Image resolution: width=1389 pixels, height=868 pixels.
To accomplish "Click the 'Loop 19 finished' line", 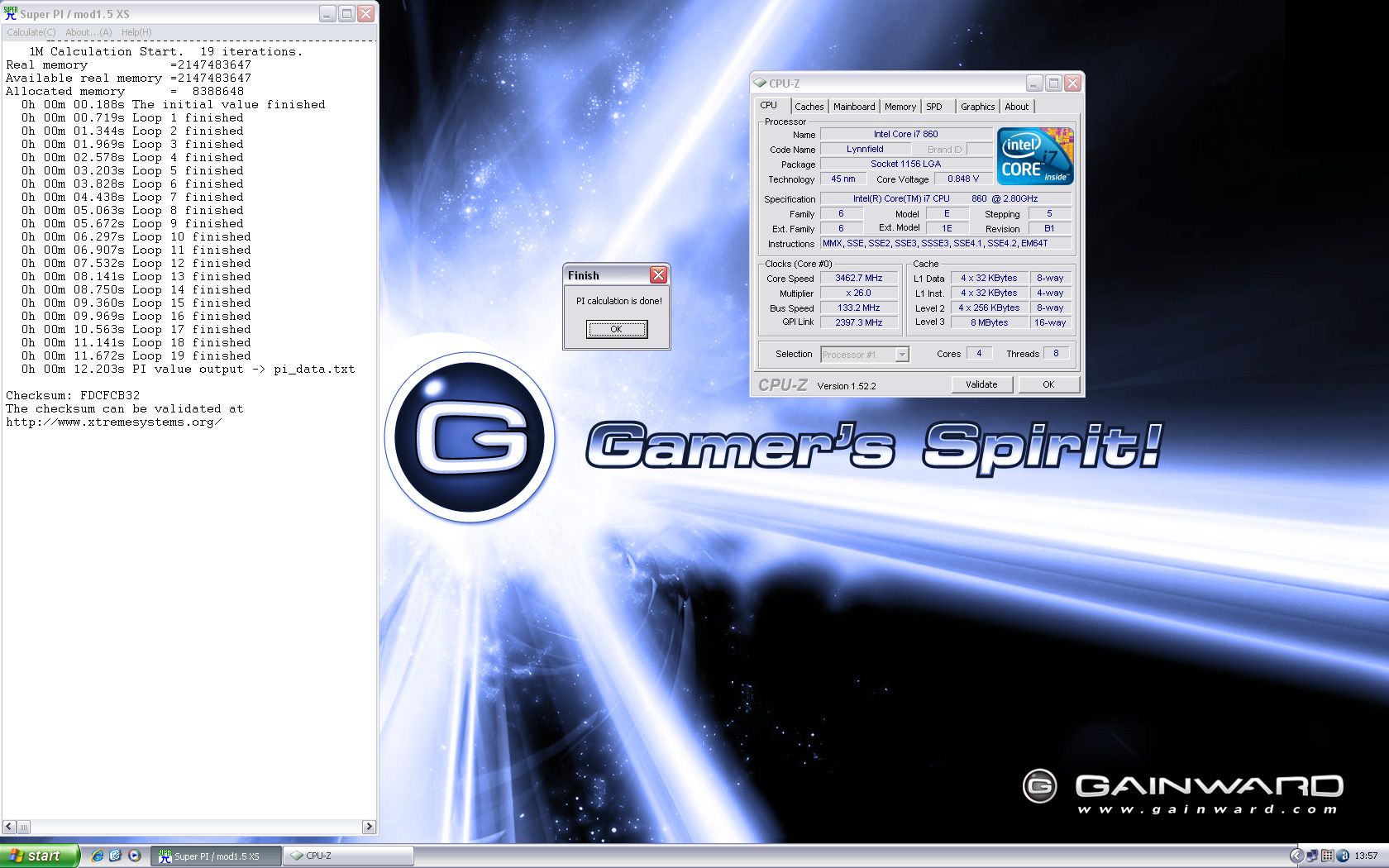I will [136, 355].
